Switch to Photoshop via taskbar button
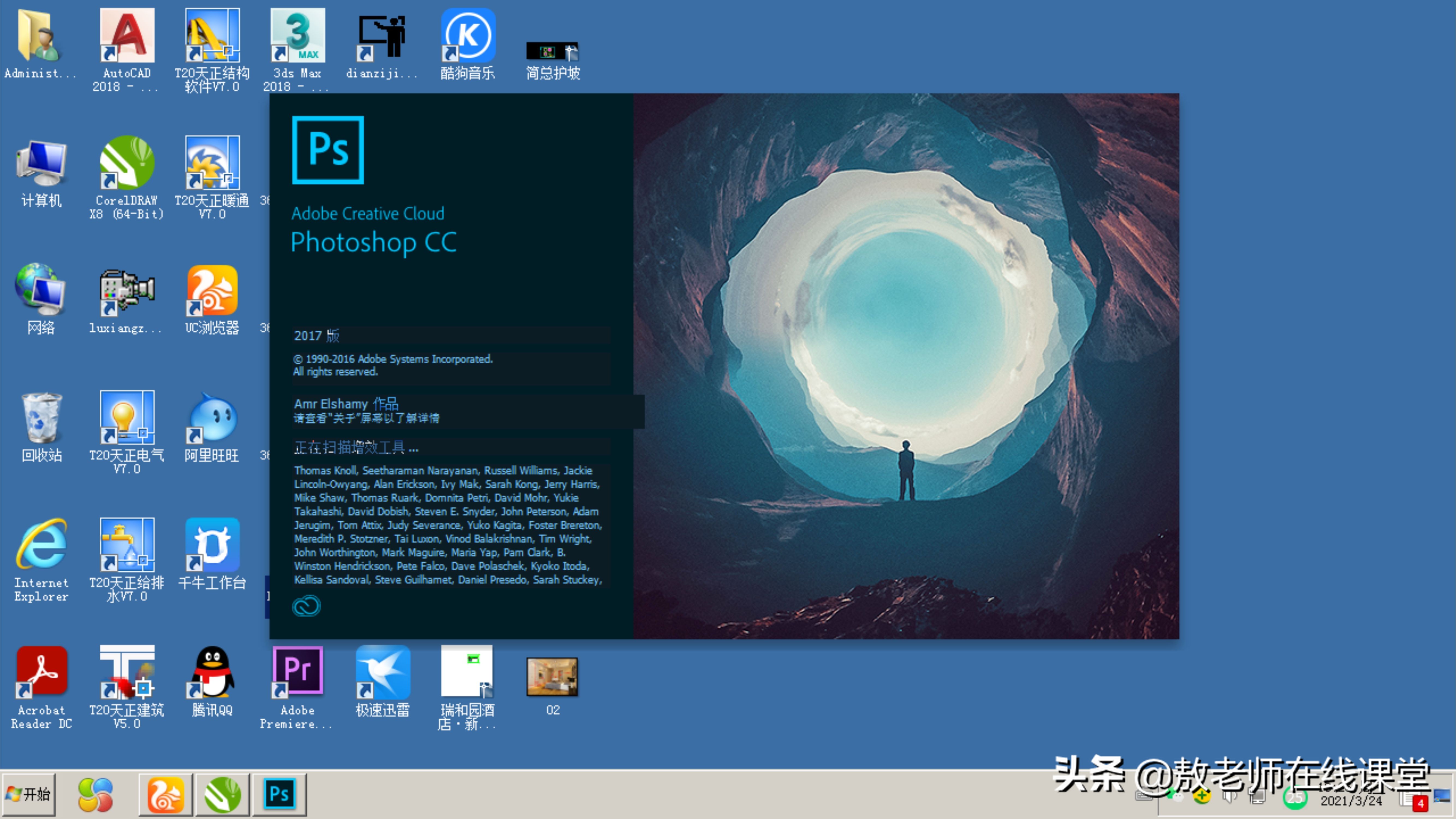This screenshot has height=819, width=1456. click(x=279, y=794)
